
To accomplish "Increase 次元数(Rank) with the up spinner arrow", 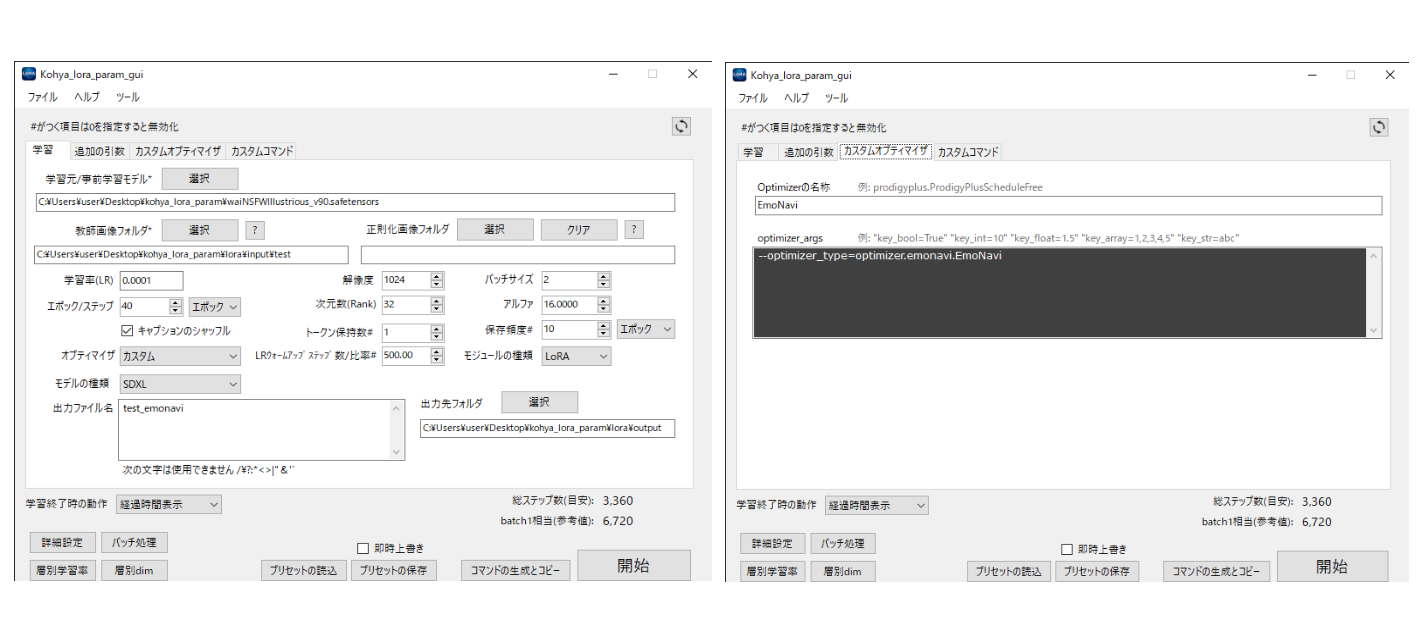I will point(436,301).
